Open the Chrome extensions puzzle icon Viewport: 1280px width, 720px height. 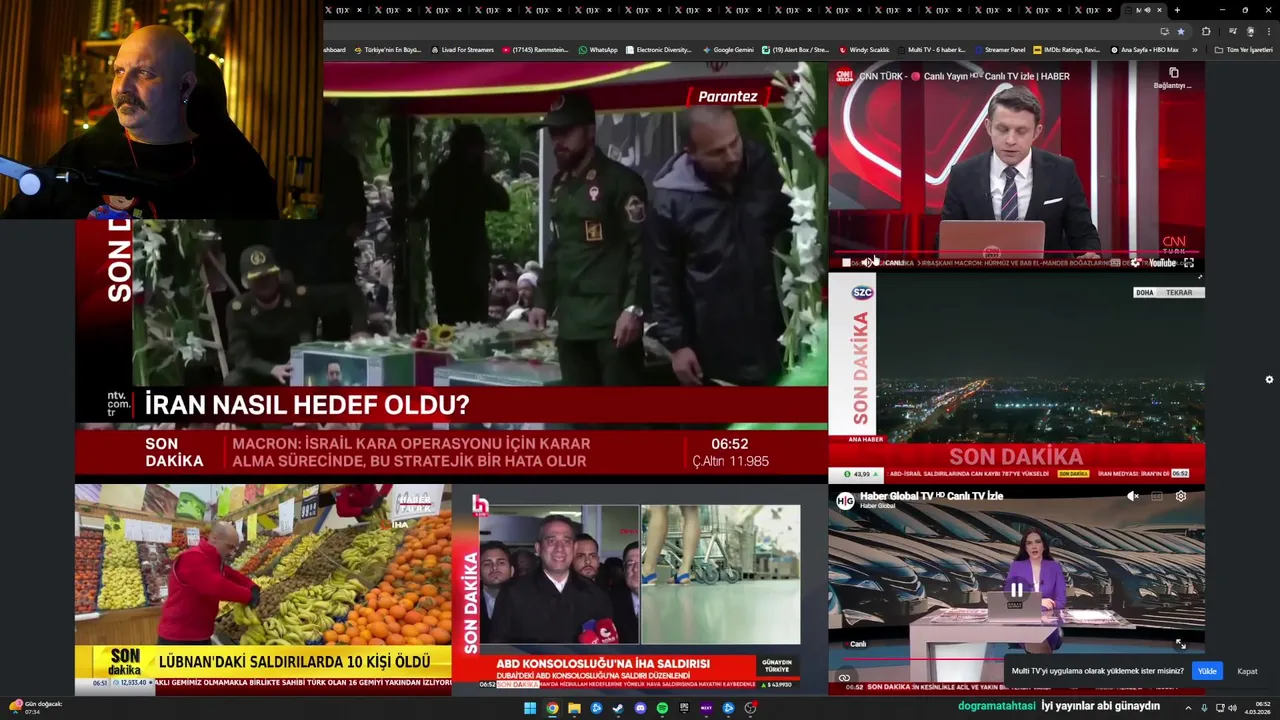(1206, 31)
